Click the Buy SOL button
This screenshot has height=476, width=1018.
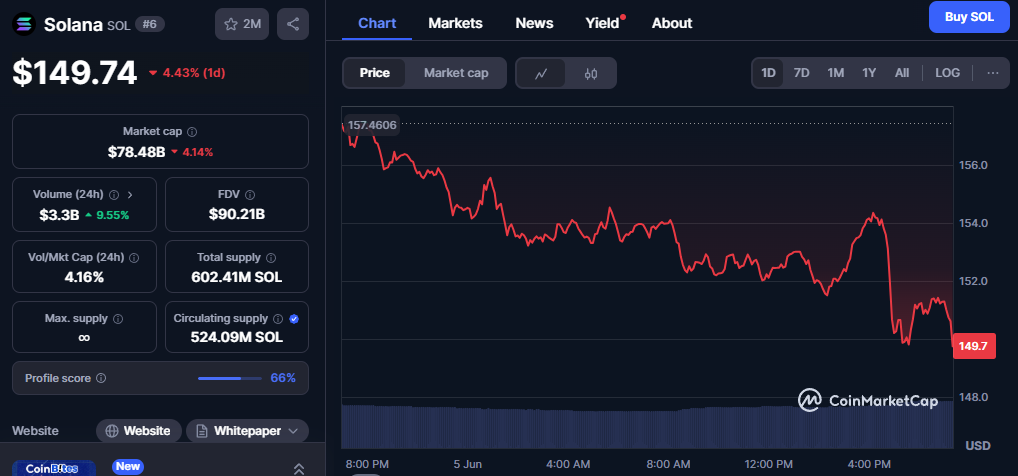click(x=969, y=17)
